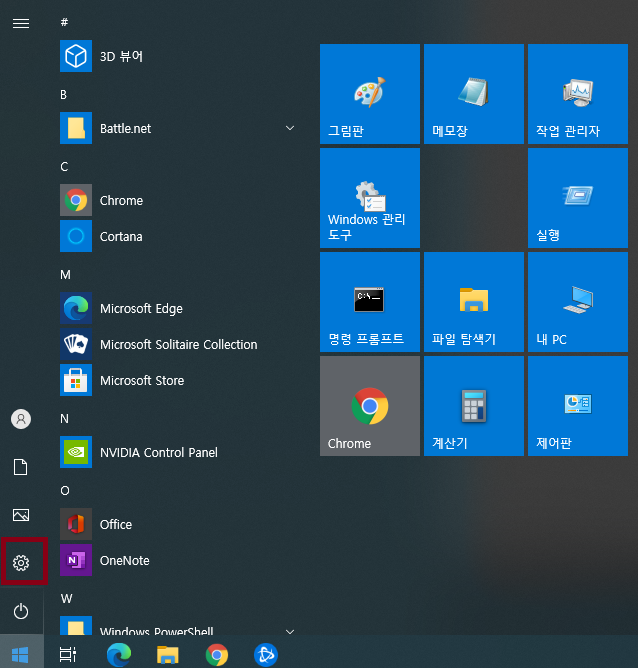This screenshot has height=668, width=638.
Task: Open OneNote
Action: pos(179,560)
